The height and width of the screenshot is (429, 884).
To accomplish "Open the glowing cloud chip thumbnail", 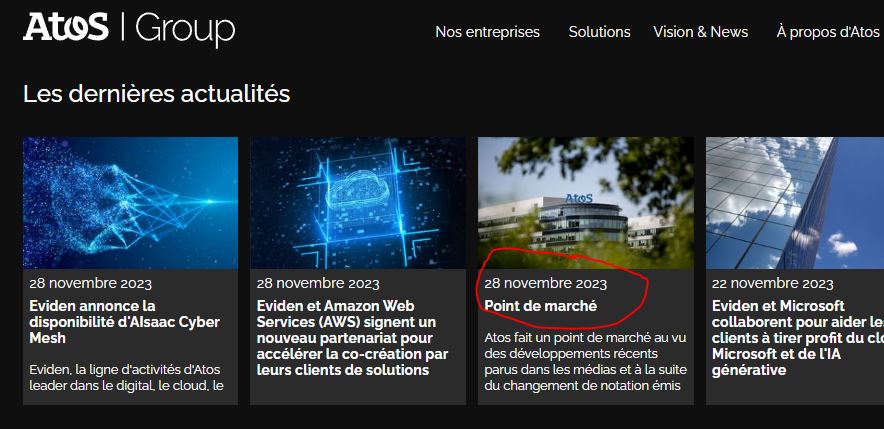I will click(358, 203).
